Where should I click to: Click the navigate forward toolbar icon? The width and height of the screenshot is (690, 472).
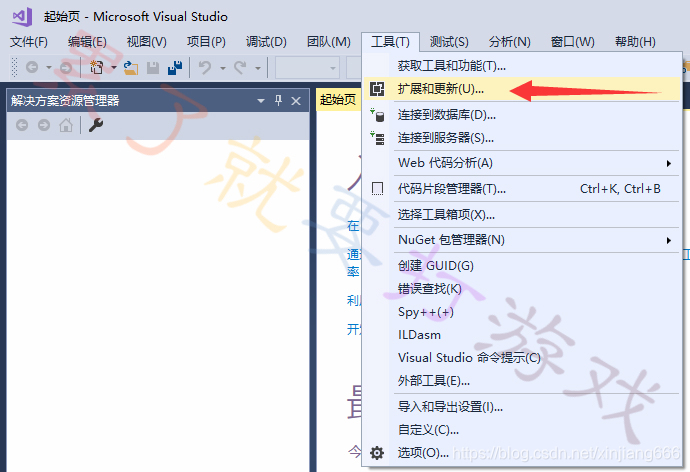(x=66, y=67)
